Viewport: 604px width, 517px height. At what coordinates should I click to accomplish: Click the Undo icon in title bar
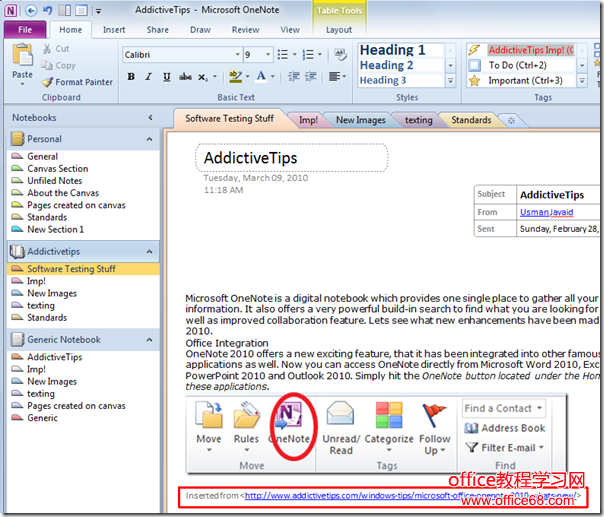[x=47, y=10]
